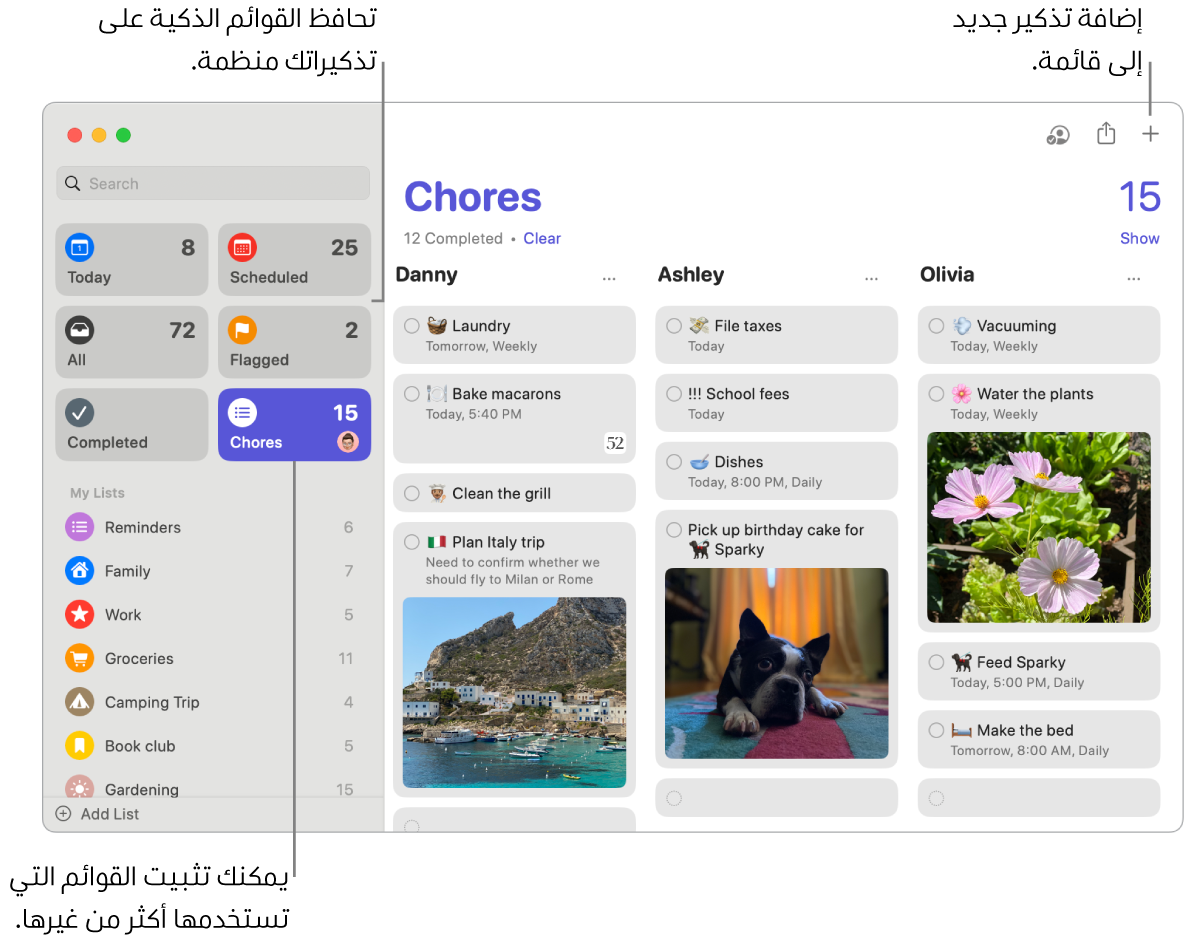Open the Today smart list
Screen dimensions: 1186x944
(131, 259)
